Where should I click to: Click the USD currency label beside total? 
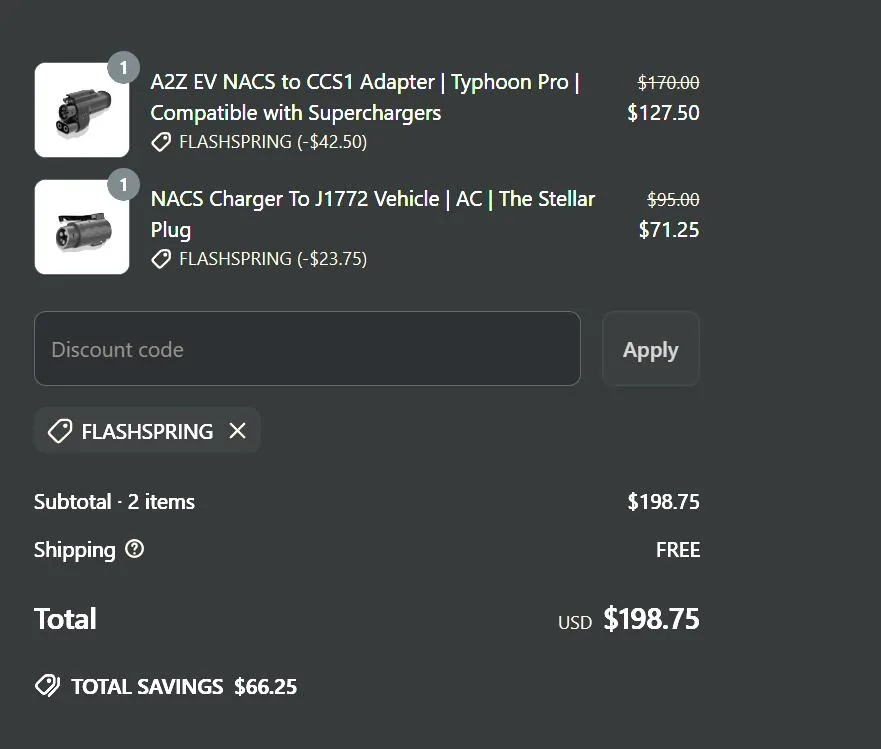575,622
